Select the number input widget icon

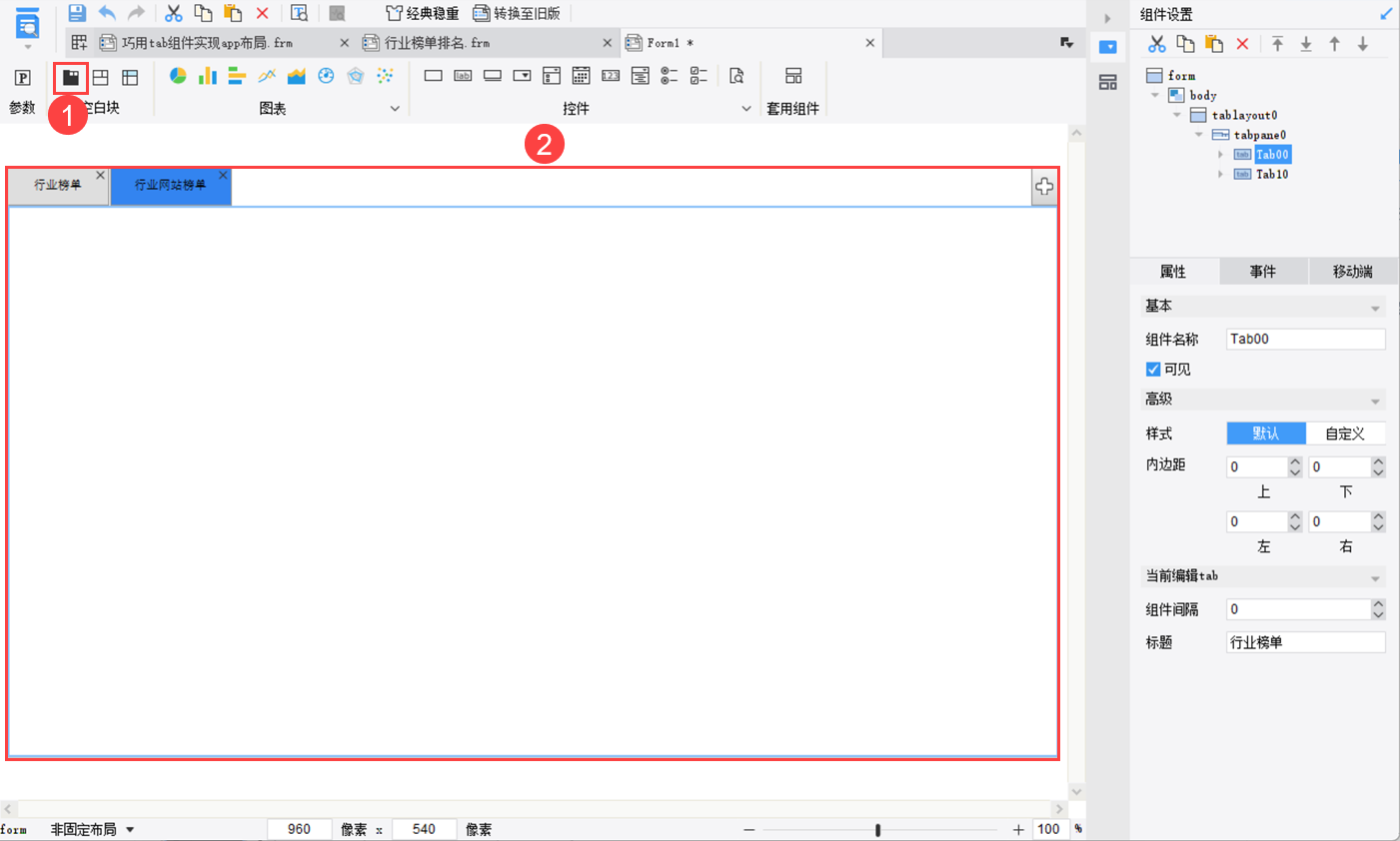pyautogui.click(x=611, y=76)
